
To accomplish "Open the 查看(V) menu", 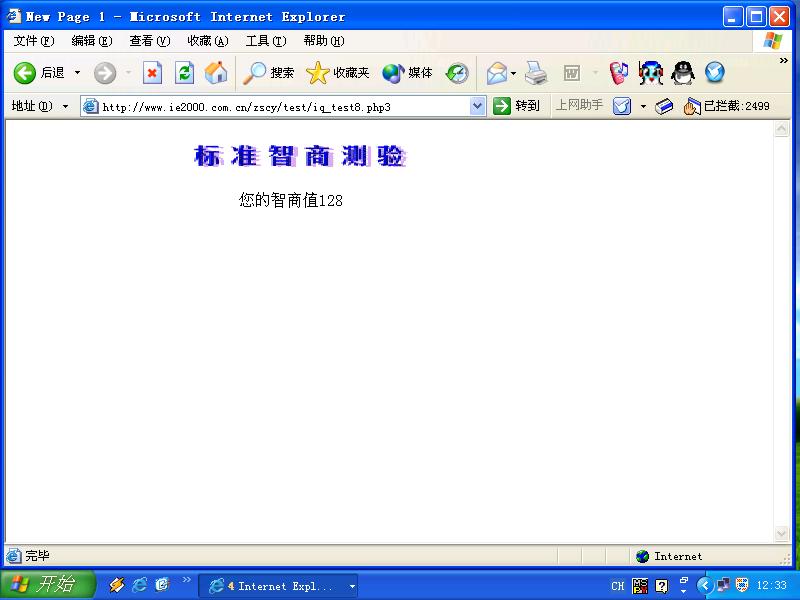I will [149, 41].
